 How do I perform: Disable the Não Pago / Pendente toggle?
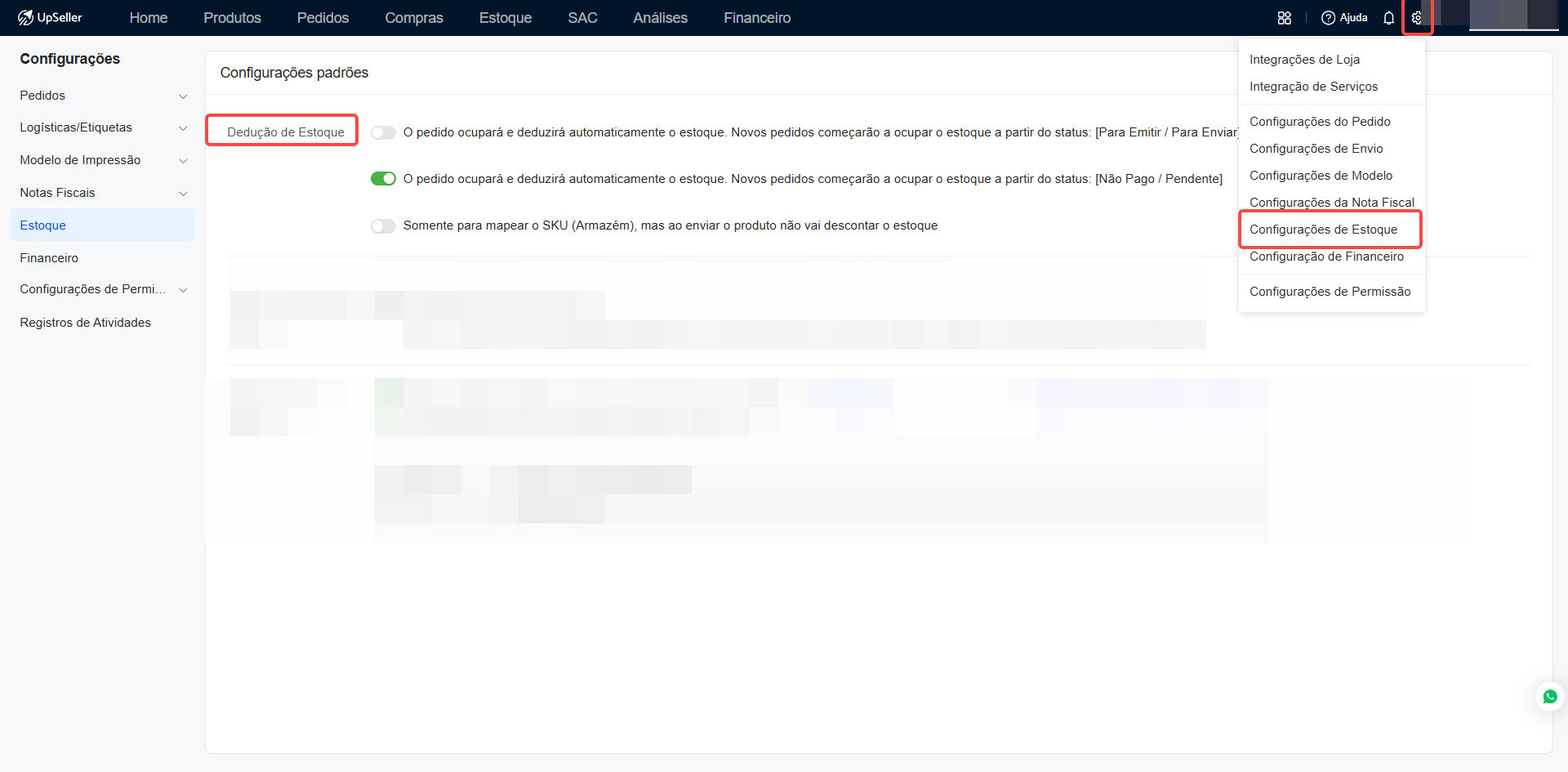point(383,179)
